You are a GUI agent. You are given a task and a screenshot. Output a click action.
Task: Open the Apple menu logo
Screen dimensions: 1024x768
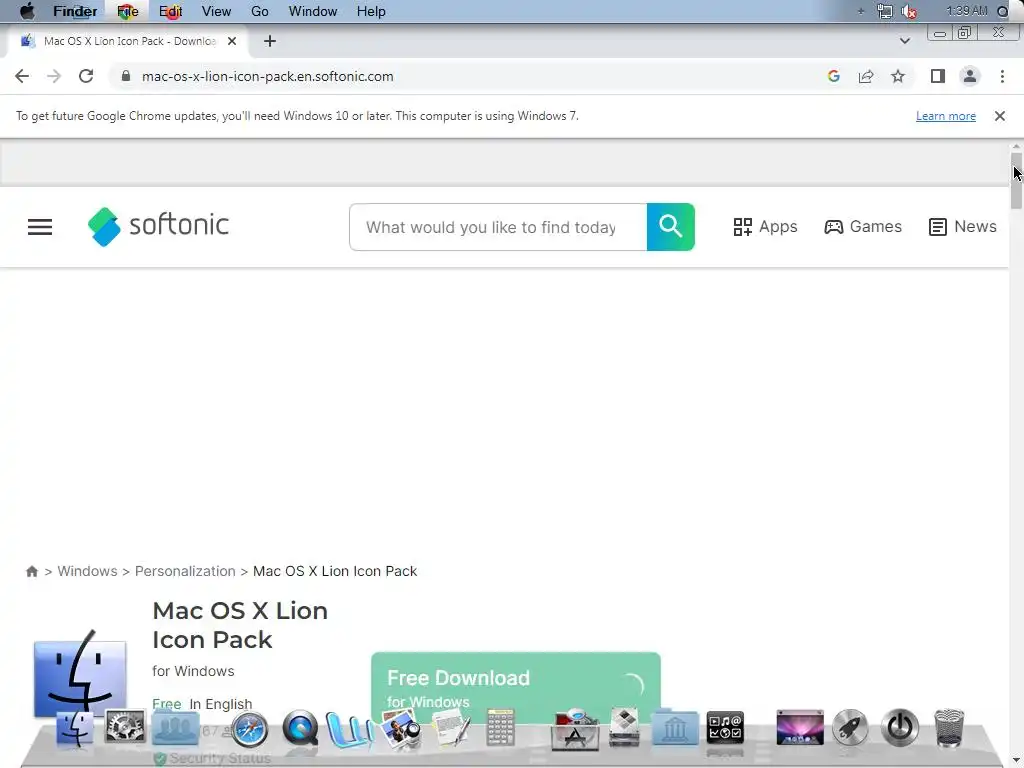pos(27,11)
